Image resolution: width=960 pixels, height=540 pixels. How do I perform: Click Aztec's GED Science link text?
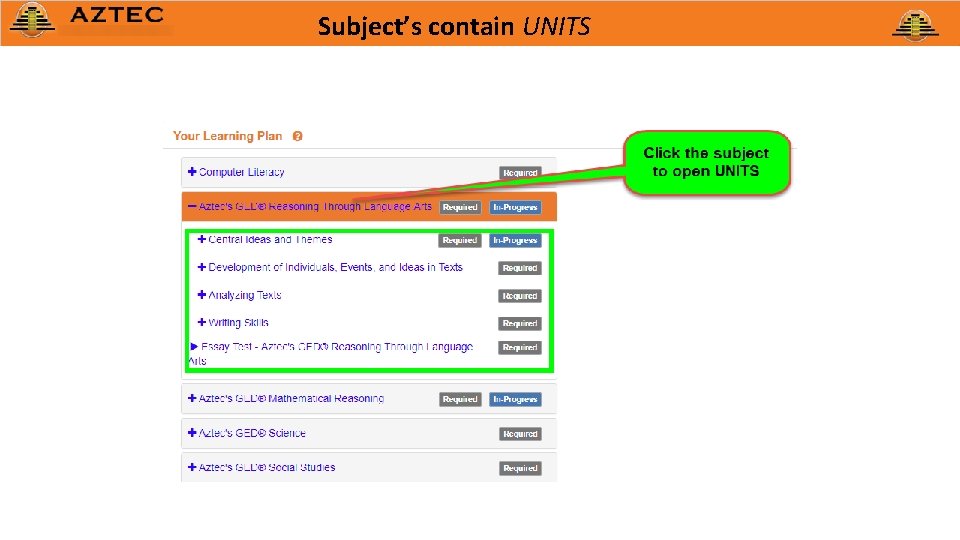click(x=252, y=433)
